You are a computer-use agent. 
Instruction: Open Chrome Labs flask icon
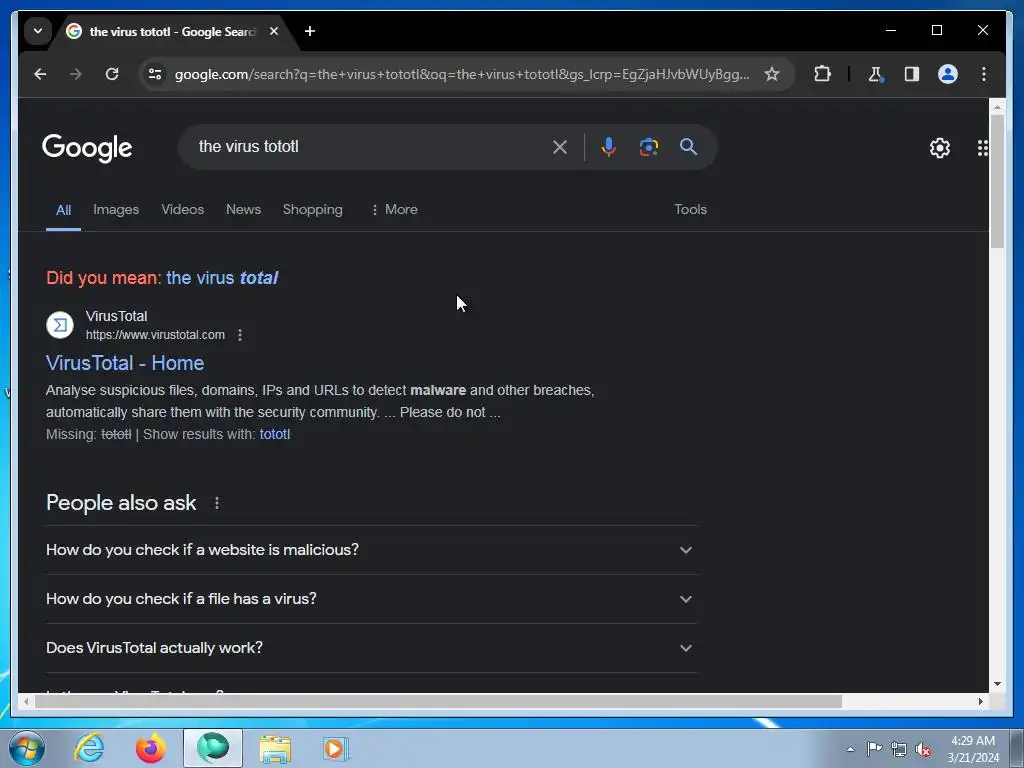876,74
